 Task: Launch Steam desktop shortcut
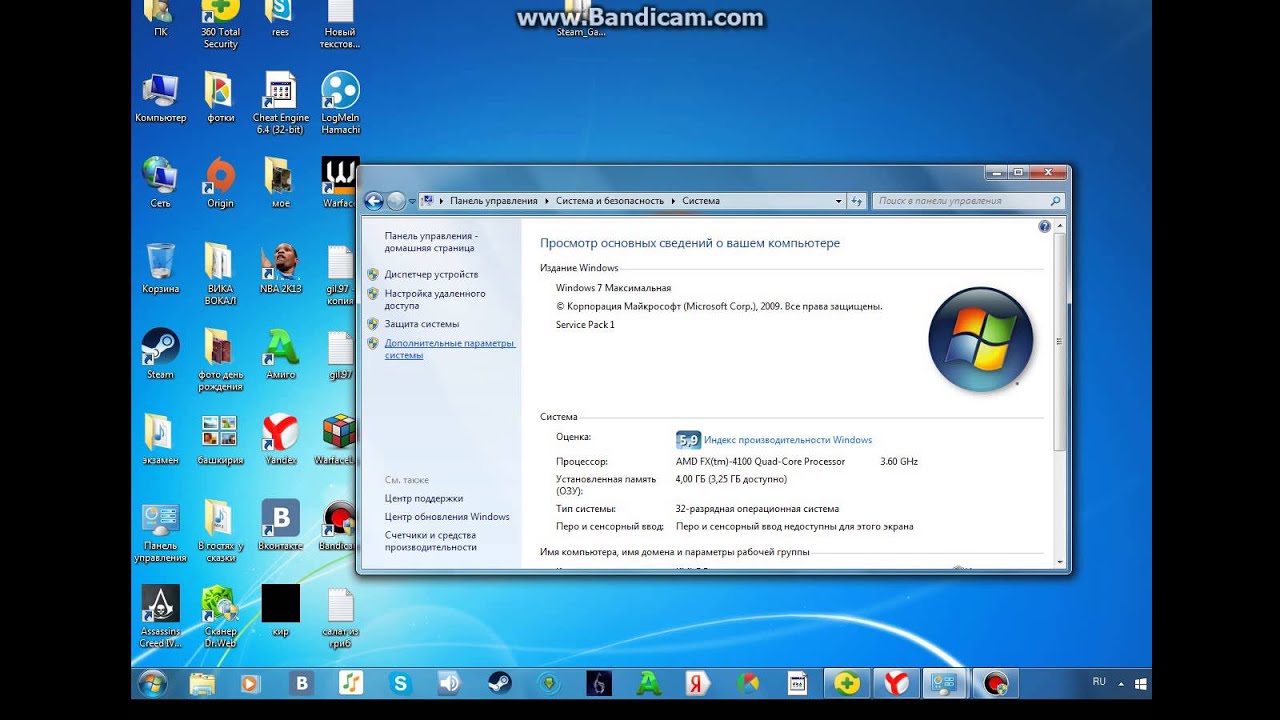pyautogui.click(x=160, y=355)
